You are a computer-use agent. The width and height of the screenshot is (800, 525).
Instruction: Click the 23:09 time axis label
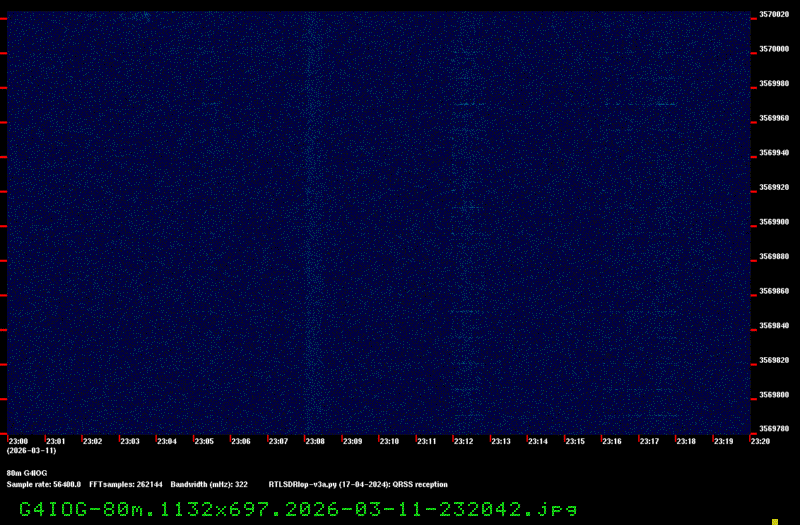[352, 441]
